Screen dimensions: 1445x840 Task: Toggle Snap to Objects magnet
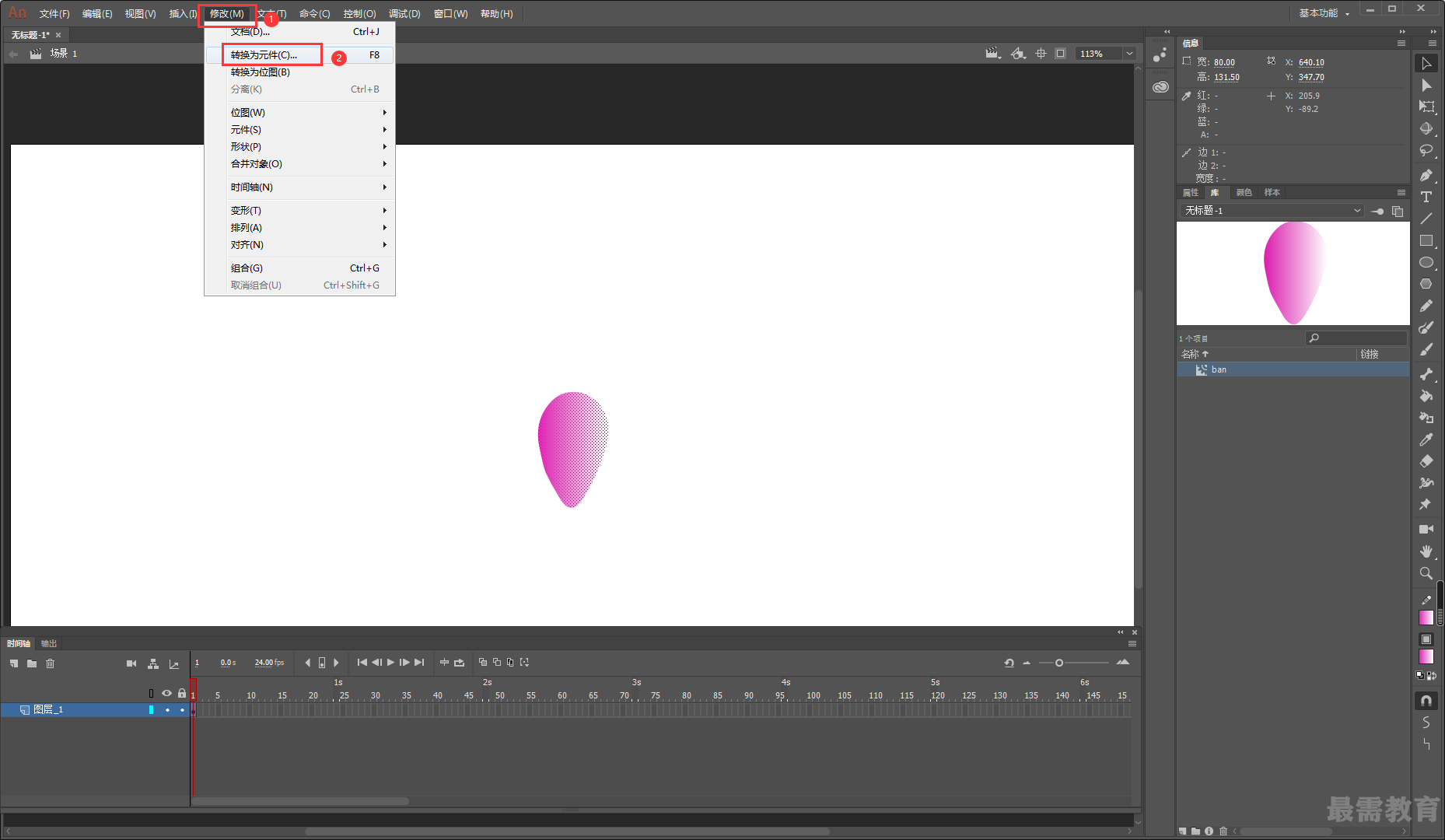tap(1426, 700)
